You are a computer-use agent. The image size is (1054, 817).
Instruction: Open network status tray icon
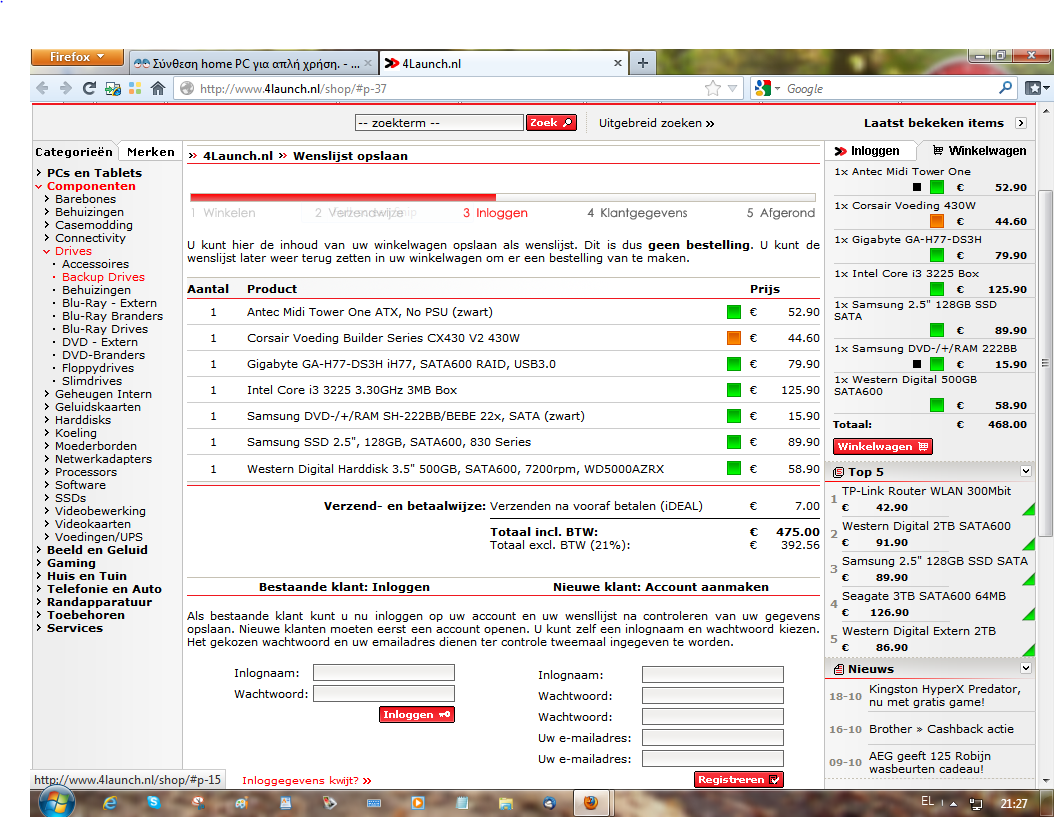(x=975, y=804)
